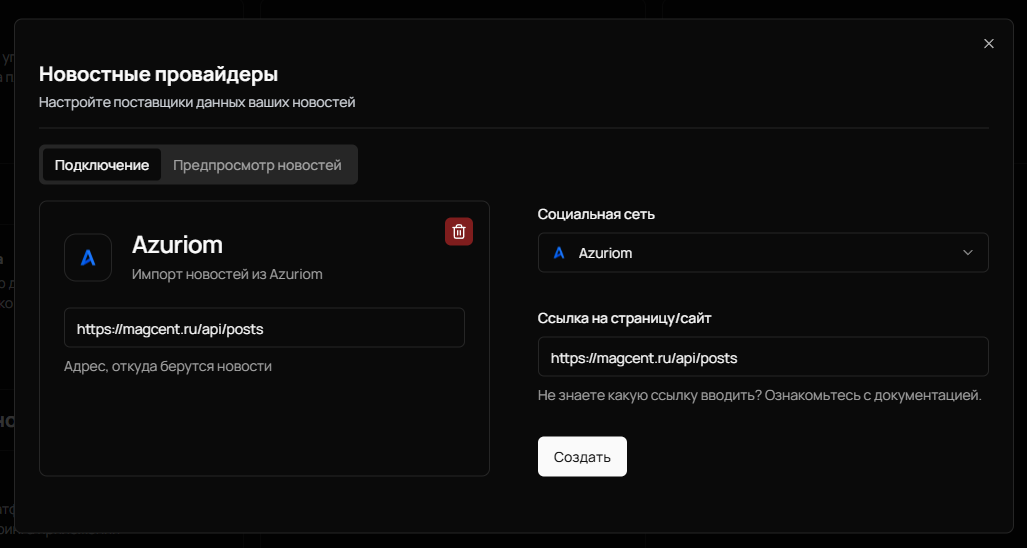
Task: Focus the Ссылка на страницу/сайт input field
Action: click(763, 357)
